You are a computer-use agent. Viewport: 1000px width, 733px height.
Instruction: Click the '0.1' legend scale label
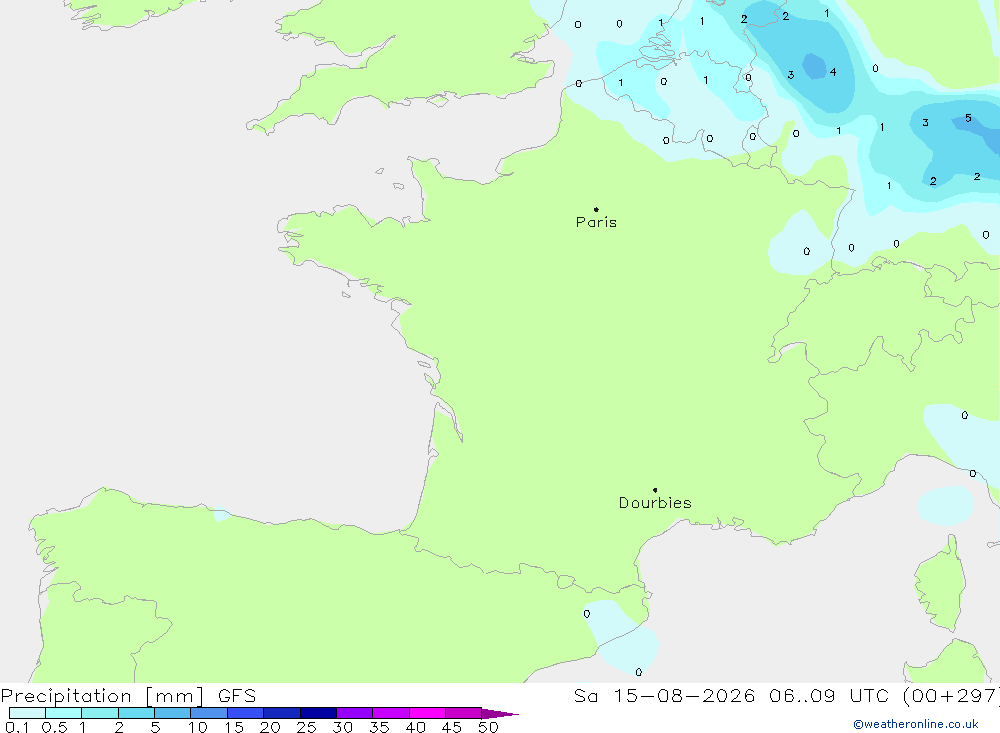tap(17, 727)
